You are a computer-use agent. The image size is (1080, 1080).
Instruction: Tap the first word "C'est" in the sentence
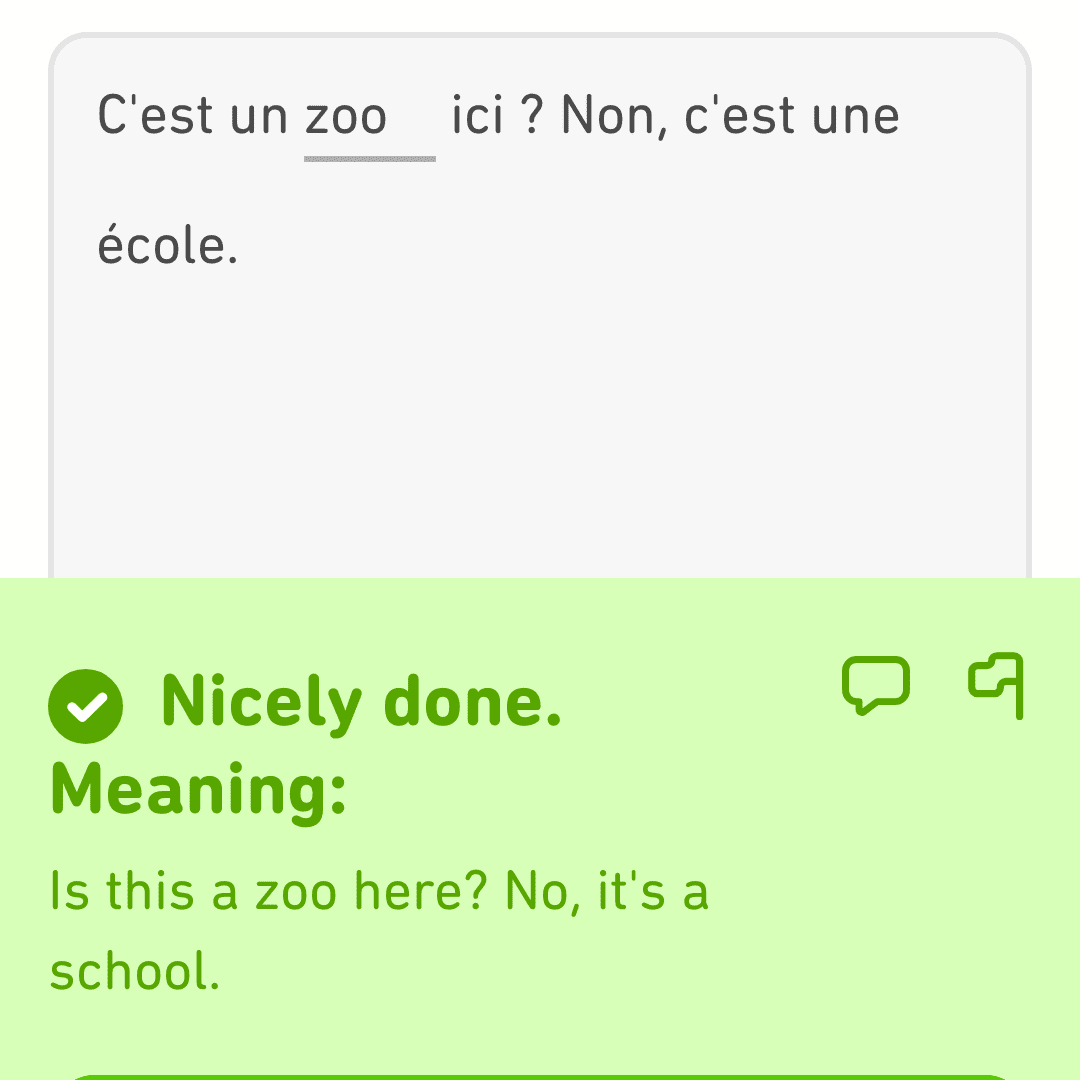[156, 114]
